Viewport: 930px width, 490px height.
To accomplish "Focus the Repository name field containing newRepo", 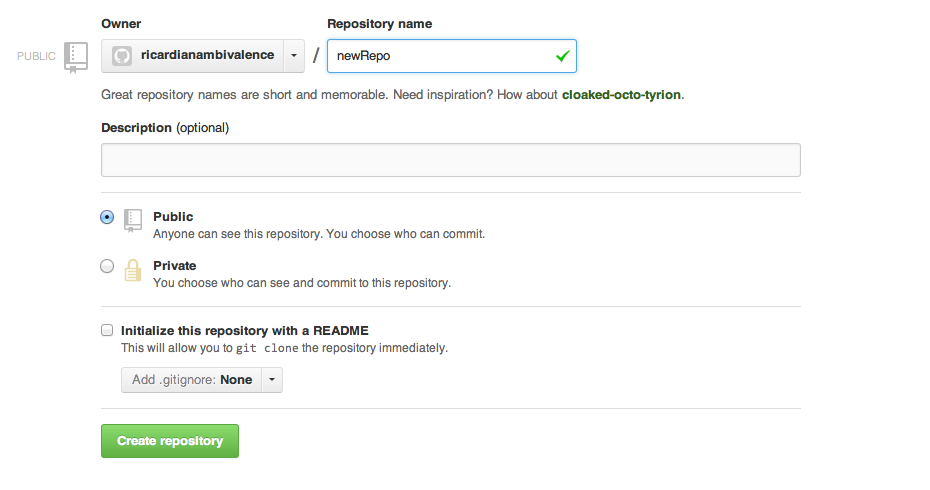I will click(440, 56).
